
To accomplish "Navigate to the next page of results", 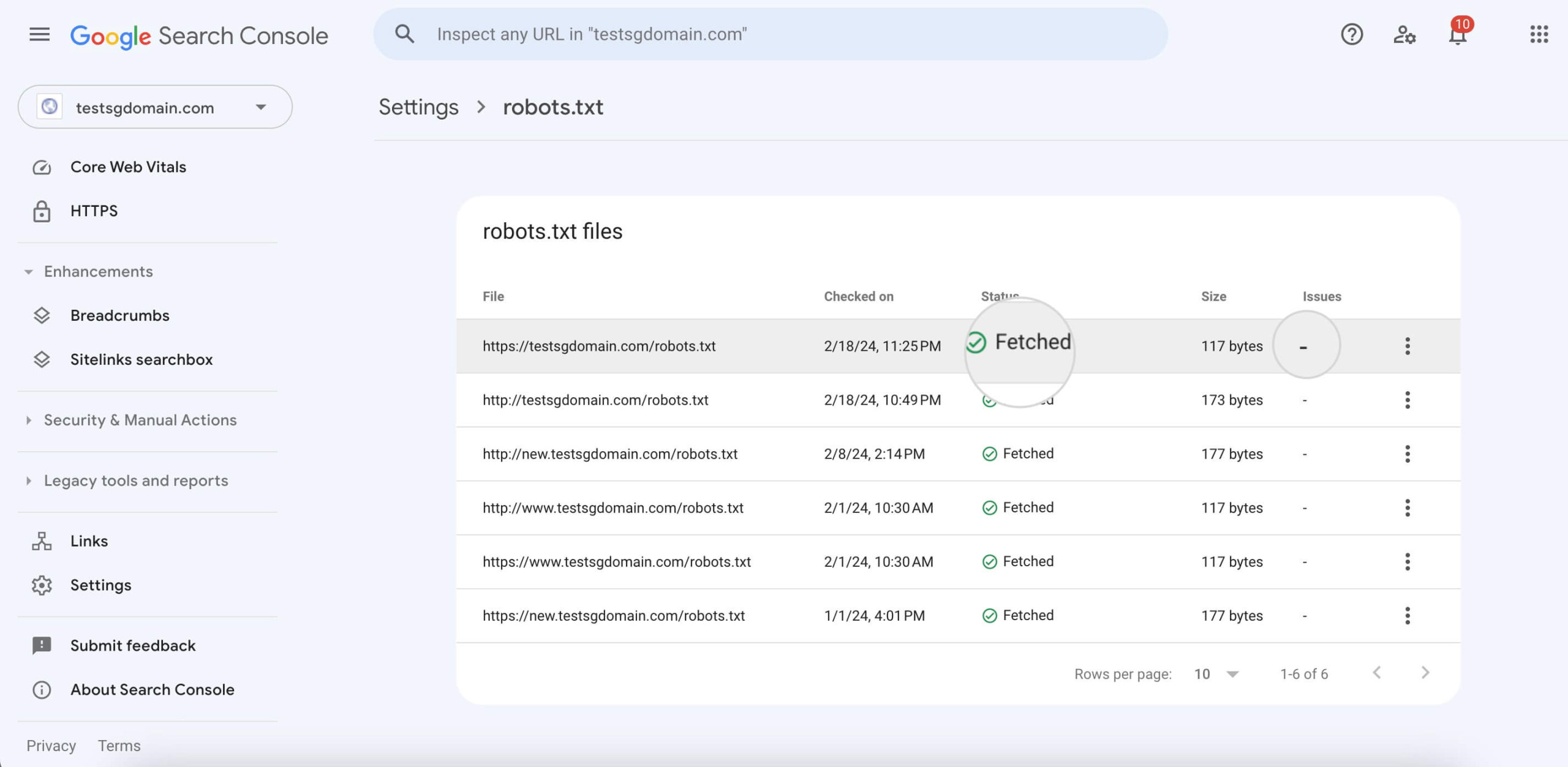I will pos(1424,673).
